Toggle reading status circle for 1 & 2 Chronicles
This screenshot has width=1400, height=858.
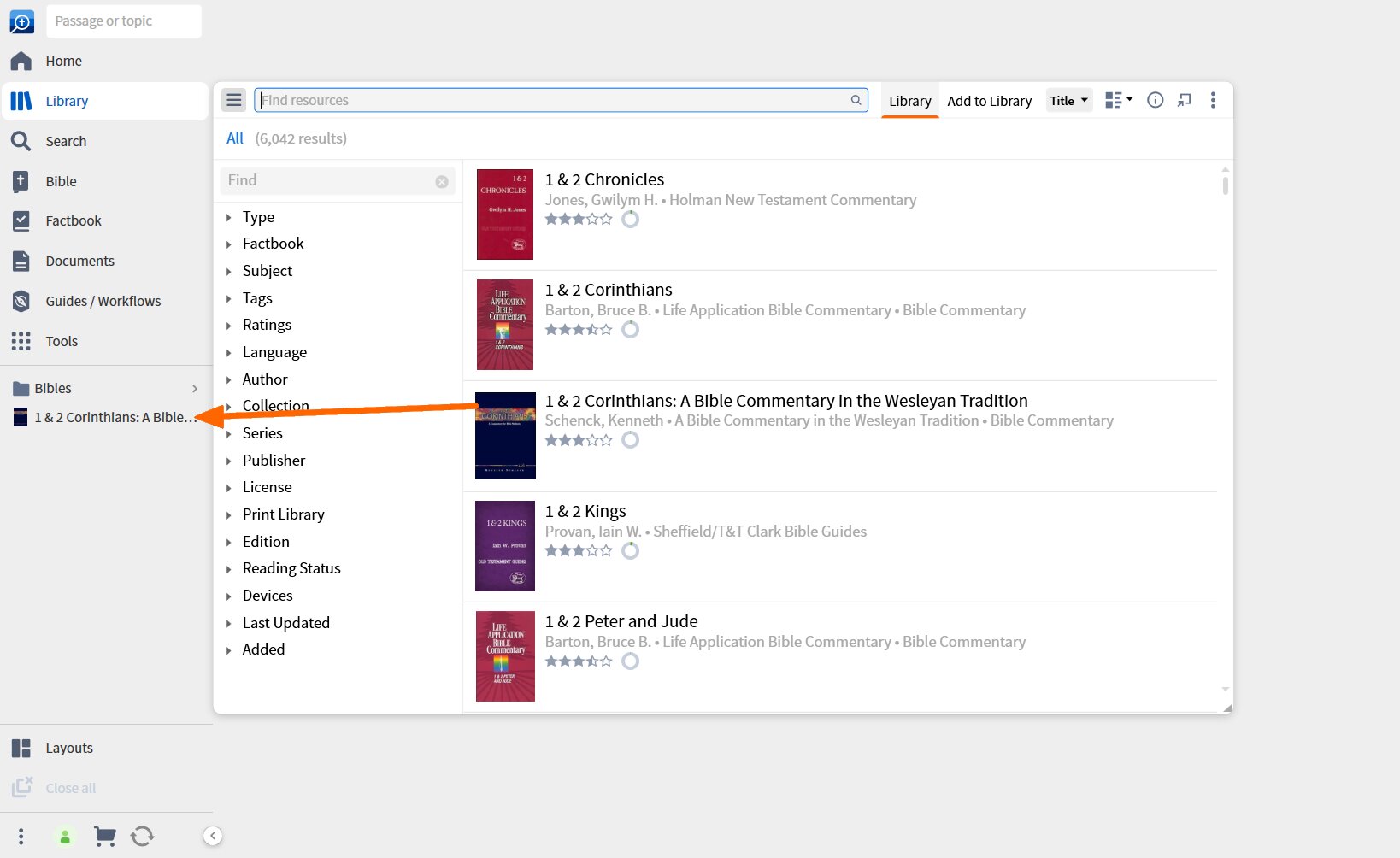(x=630, y=219)
